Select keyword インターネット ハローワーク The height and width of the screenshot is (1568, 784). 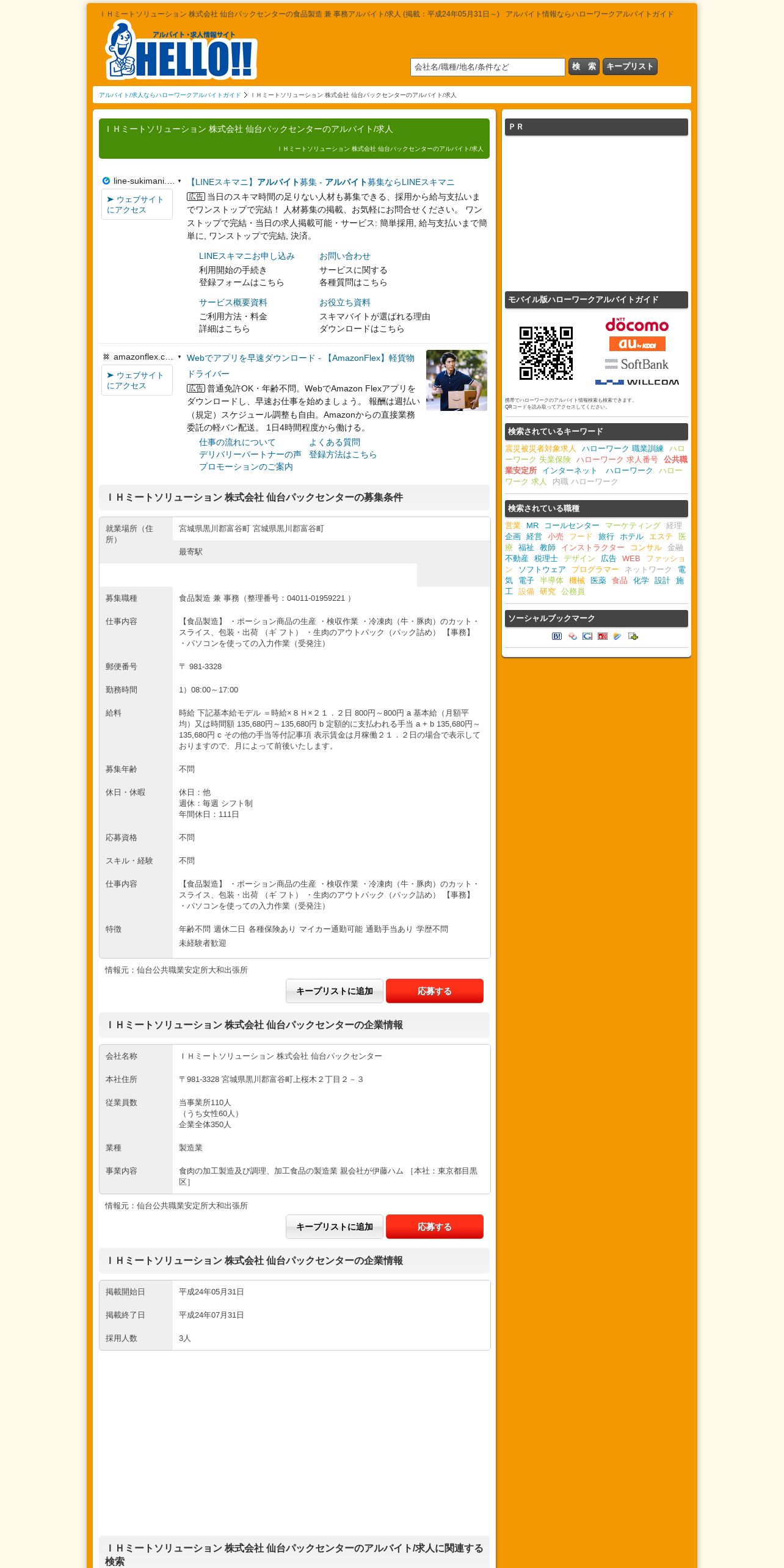598,471
